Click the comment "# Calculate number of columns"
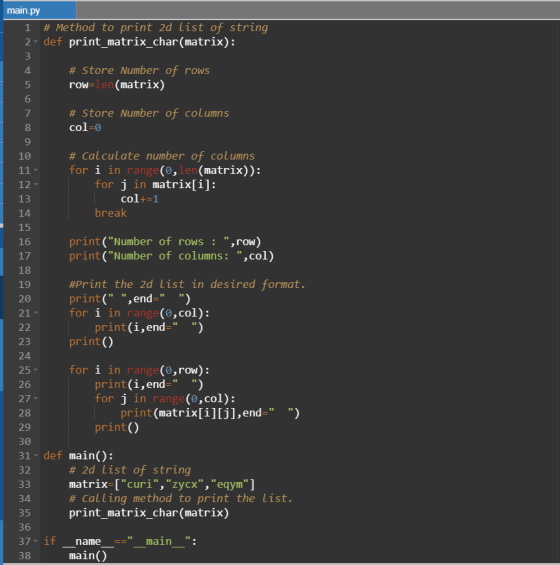This screenshot has height=565, width=560. [x=162, y=156]
